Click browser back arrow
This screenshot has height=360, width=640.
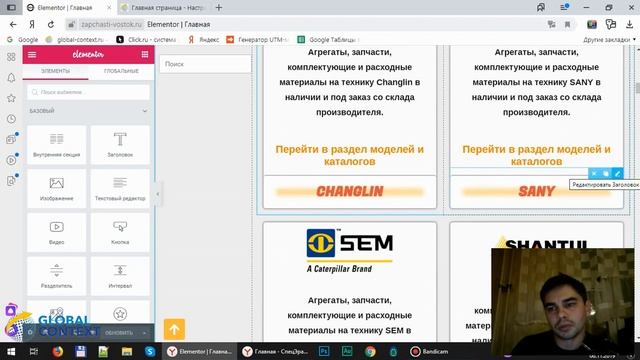pyautogui.click(x=13, y=24)
